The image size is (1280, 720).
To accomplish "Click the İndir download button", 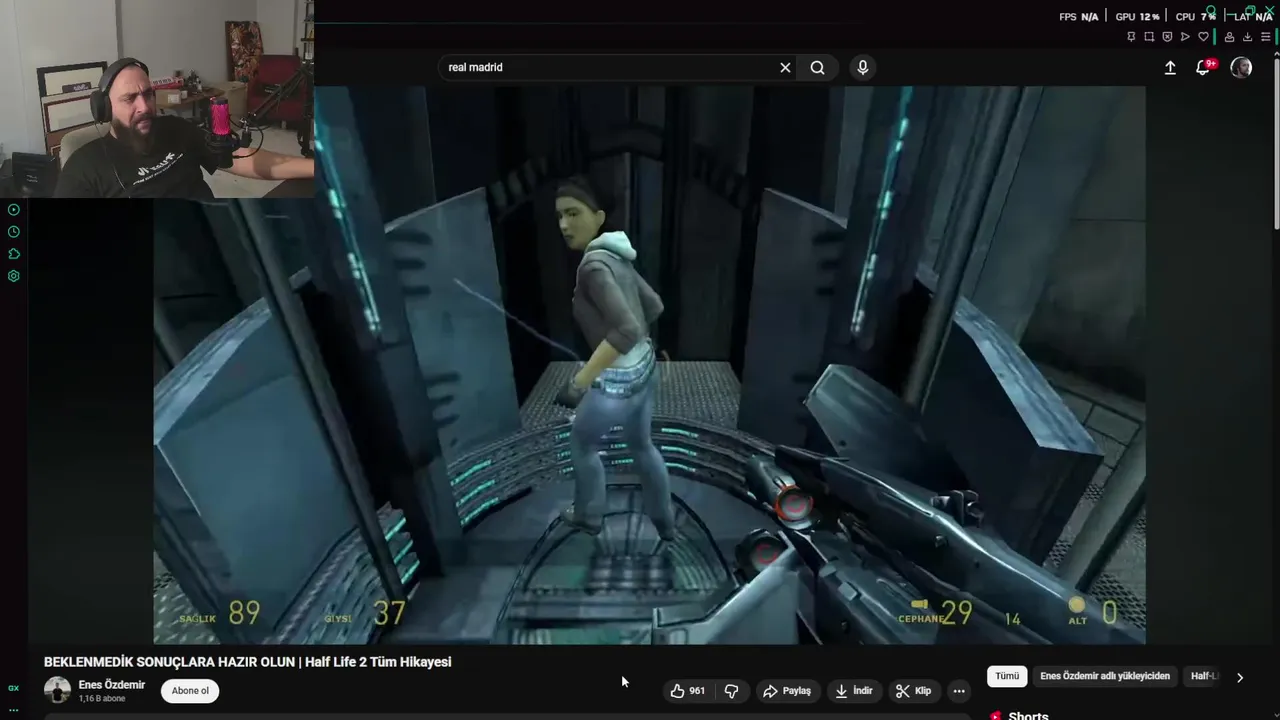I will coord(854,691).
